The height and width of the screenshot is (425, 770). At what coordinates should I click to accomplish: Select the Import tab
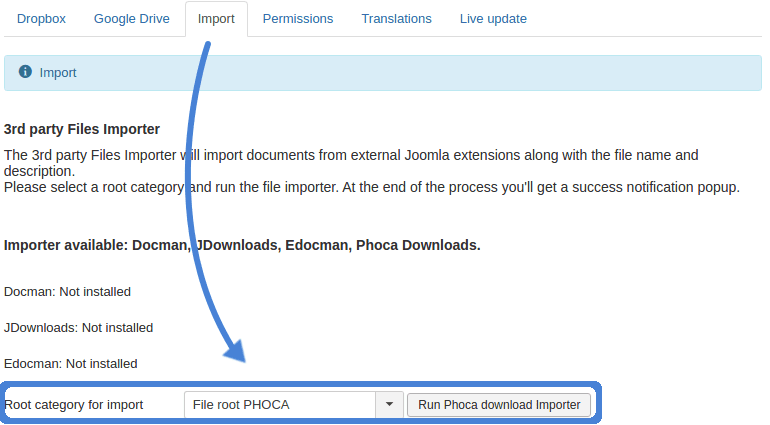[x=216, y=18]
